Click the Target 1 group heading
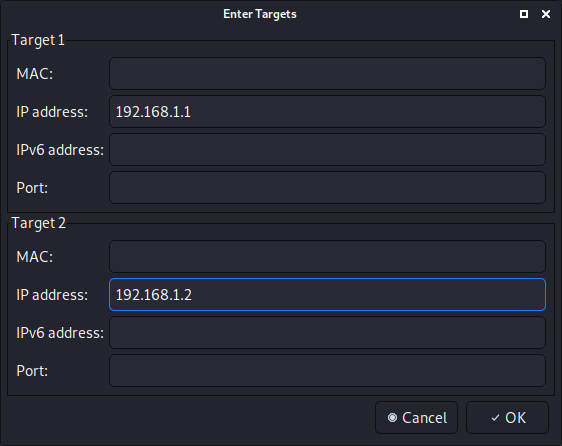562x446 pixels. (38, 40)
